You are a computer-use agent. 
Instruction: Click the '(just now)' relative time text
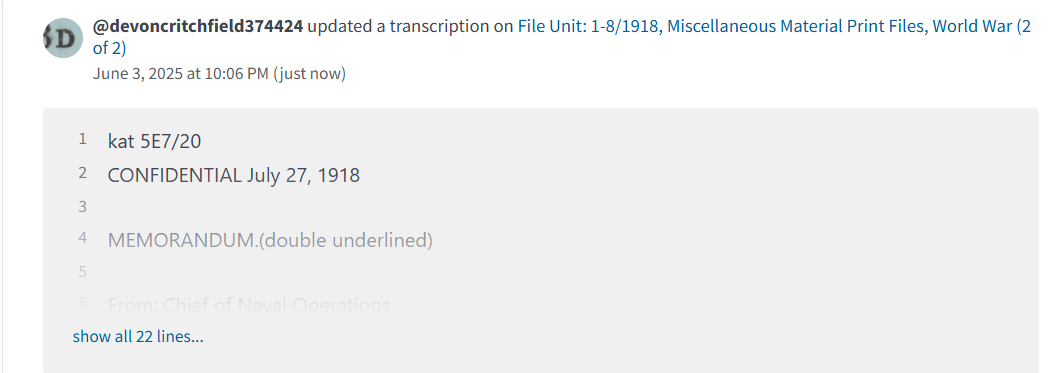coord(309,74)
